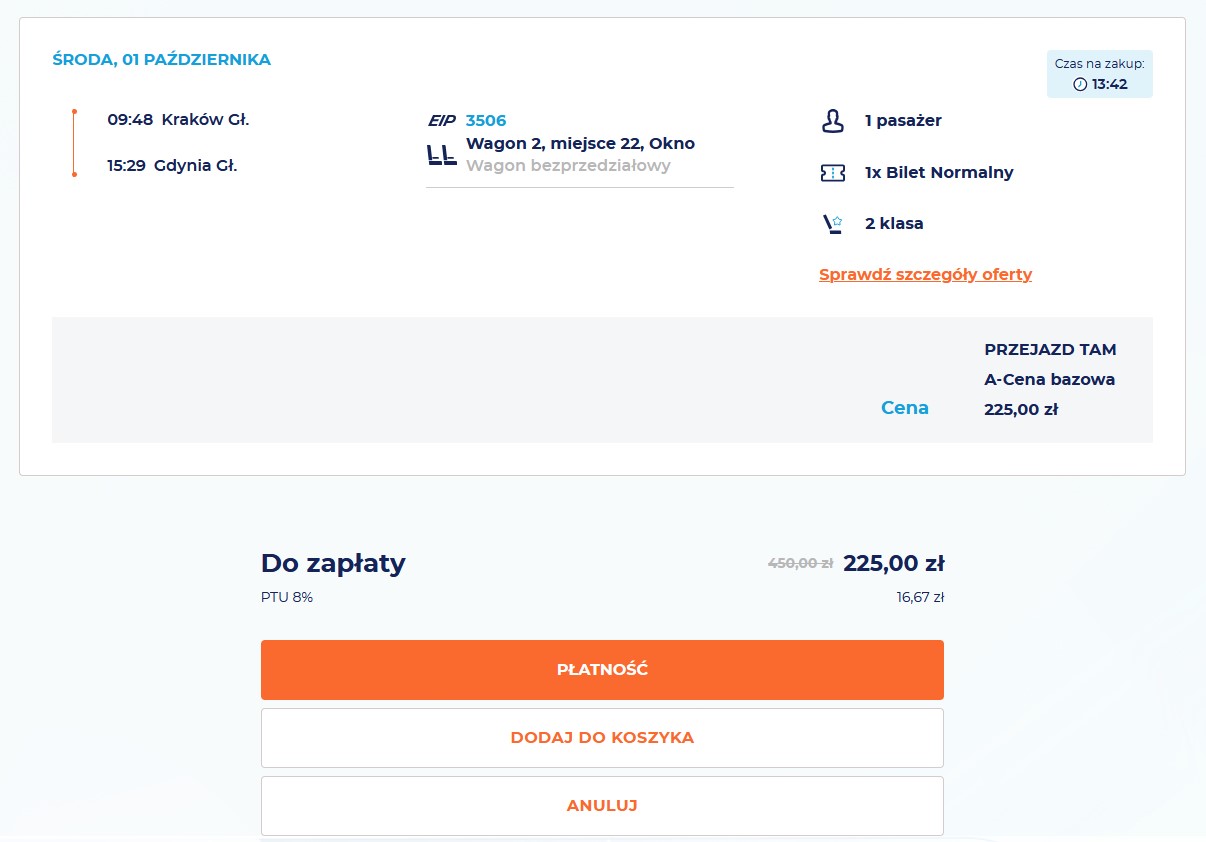Click the clock icon in purchase timer
The width and height of the screenshot is (1206, 842).
pyautogui.click(x=1080, y=84)
